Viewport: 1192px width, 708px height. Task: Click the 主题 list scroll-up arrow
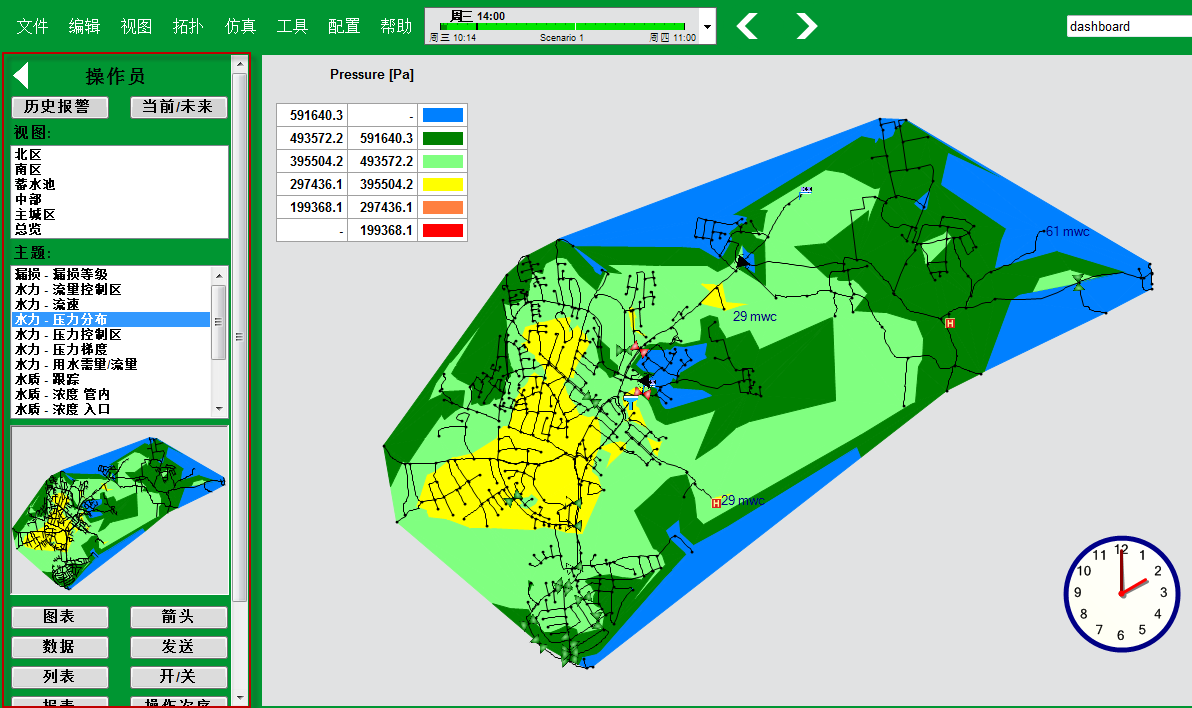tap(219, 275)
